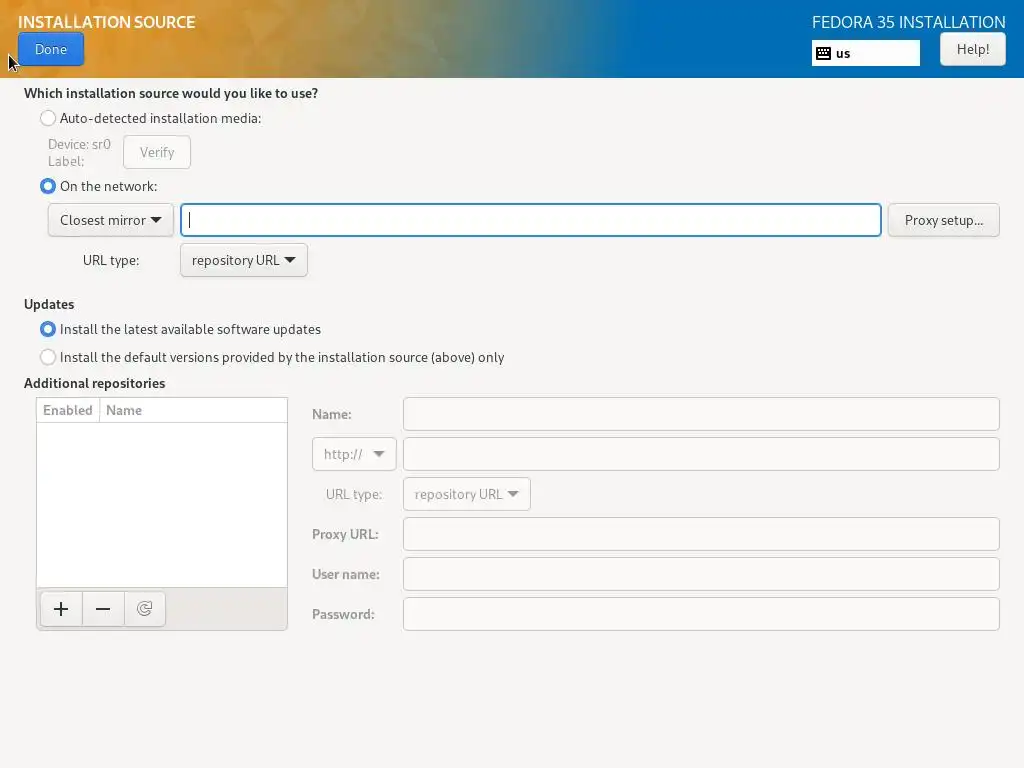Screen dimensions: 1024x768
Task: Click the Done button
Action: click(x=51, y=49)
